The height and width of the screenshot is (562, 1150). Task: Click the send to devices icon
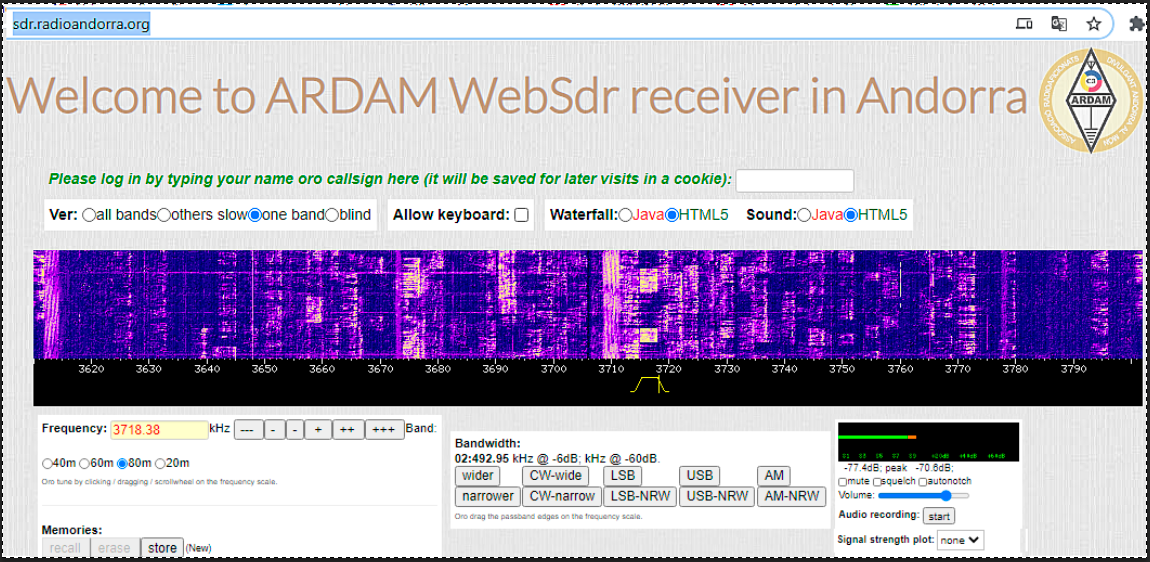point(1024,24)
